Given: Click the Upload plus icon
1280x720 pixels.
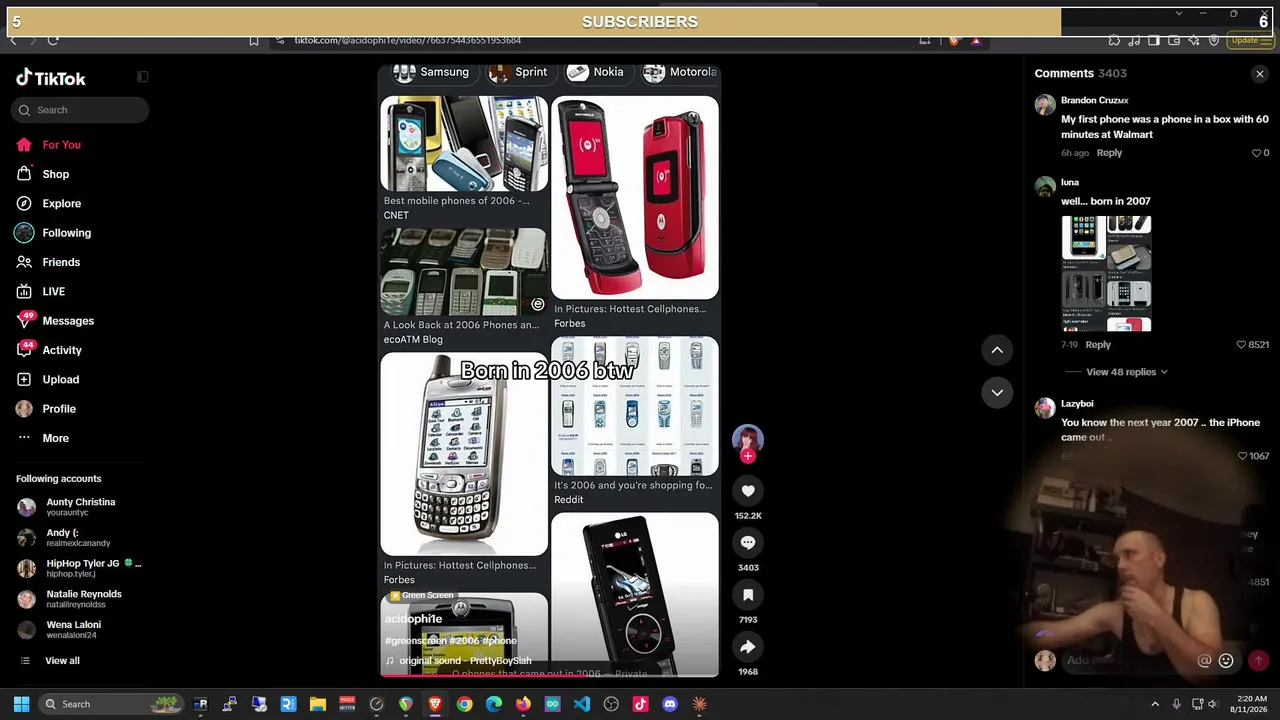Looking at the screenshot, I should 24,380.
